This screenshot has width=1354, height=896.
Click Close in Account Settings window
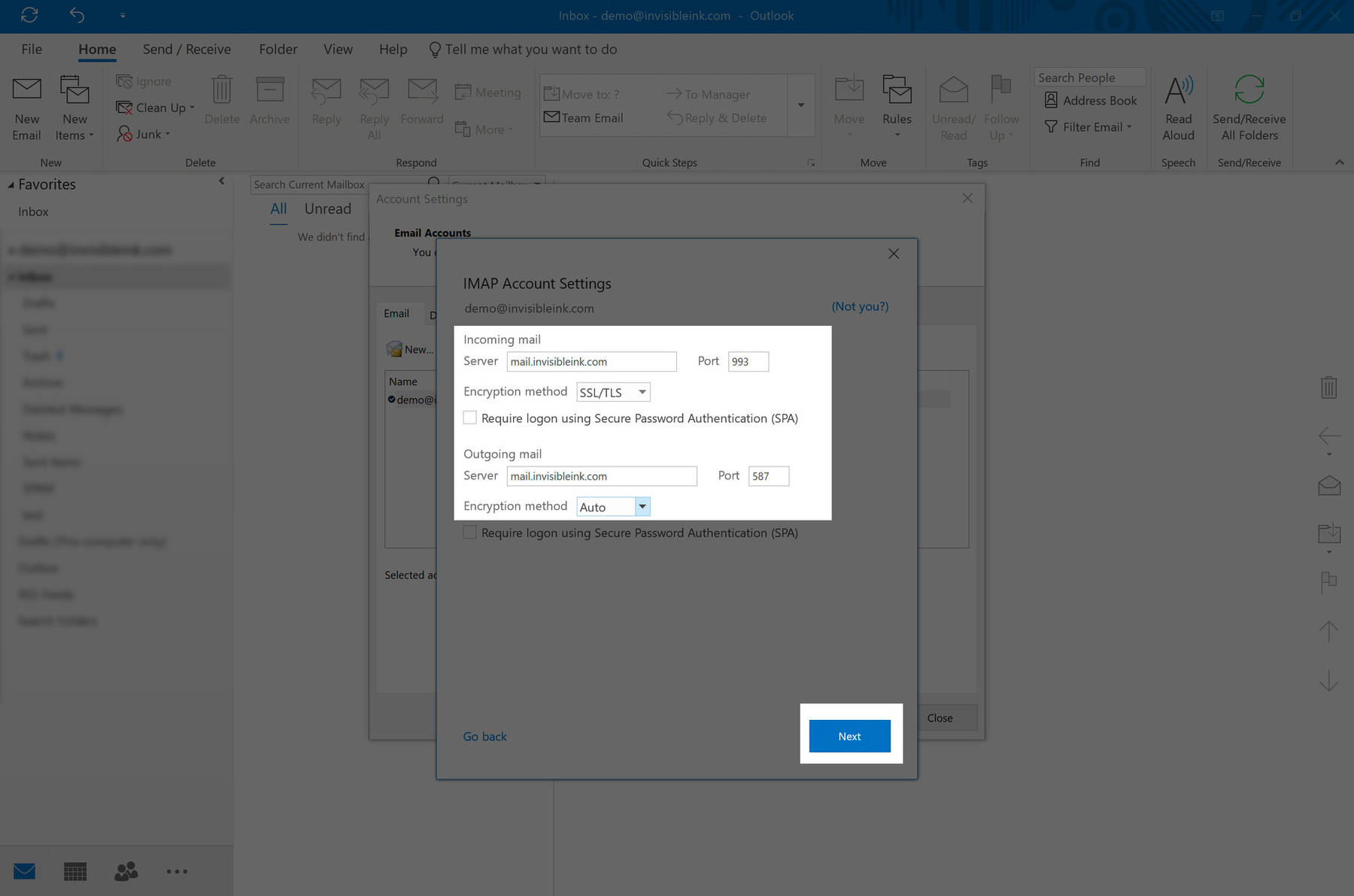[x=940, y=718]
